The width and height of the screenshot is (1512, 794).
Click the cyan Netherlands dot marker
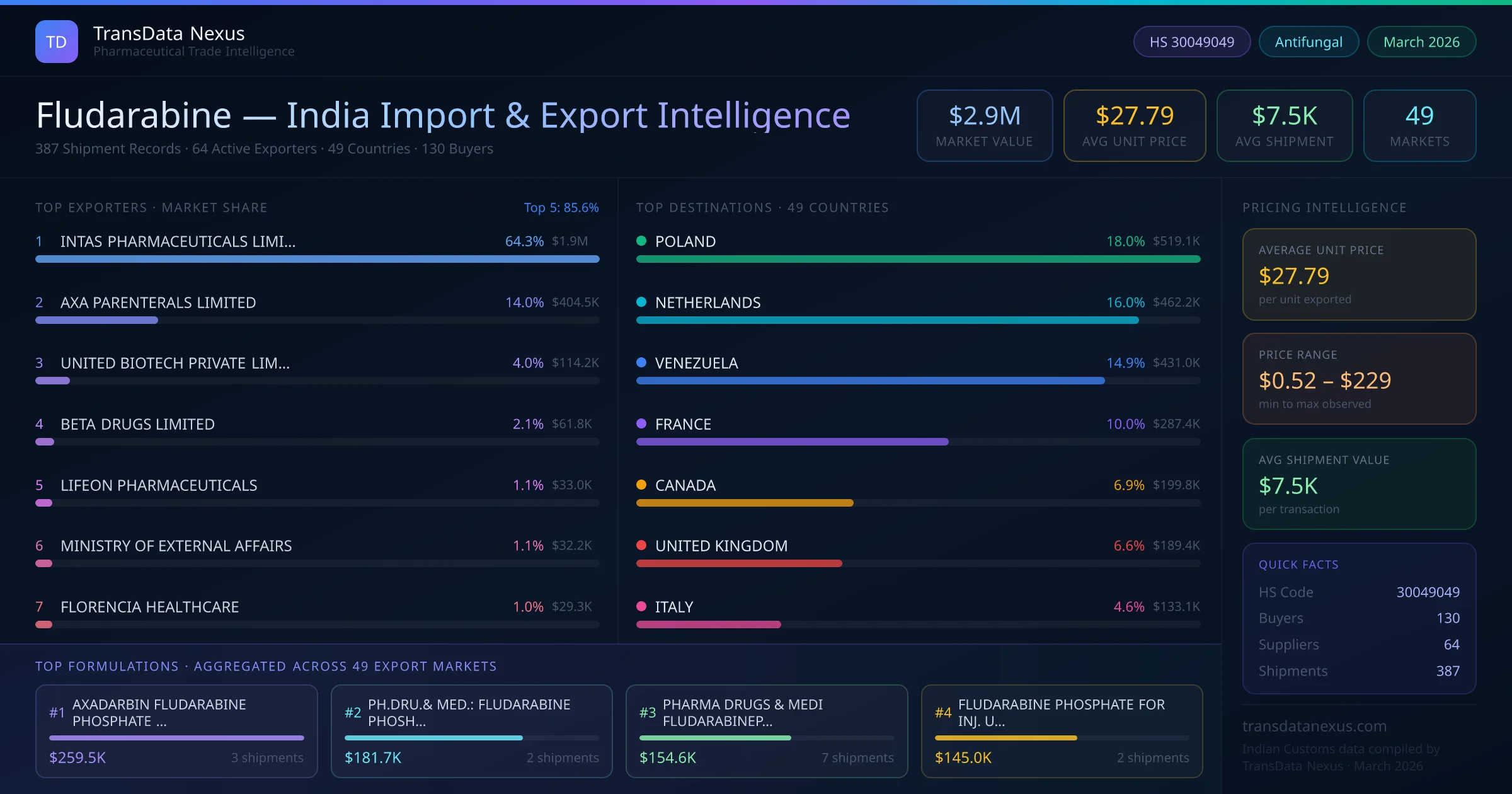tap(641, 302)
